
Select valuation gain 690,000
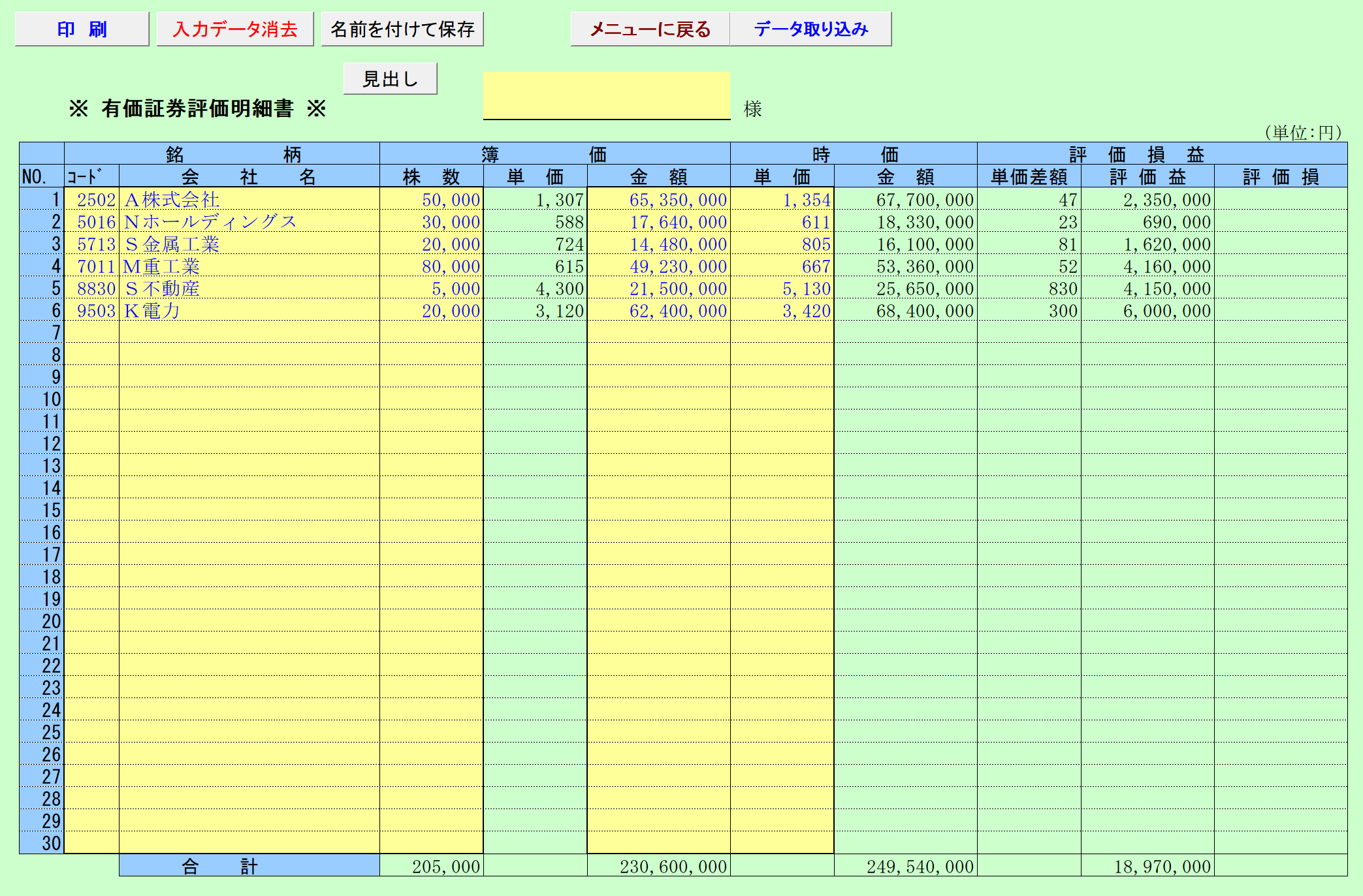[1147, 221]
